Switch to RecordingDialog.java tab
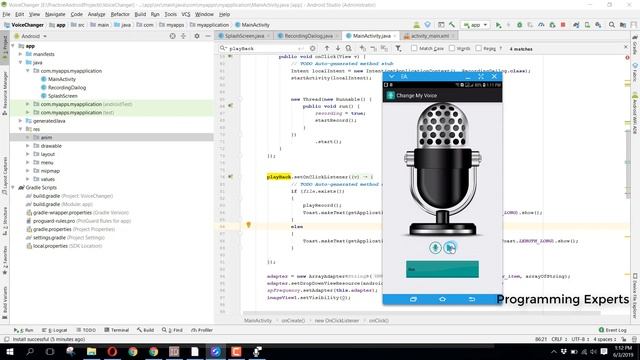 point(308,36)
